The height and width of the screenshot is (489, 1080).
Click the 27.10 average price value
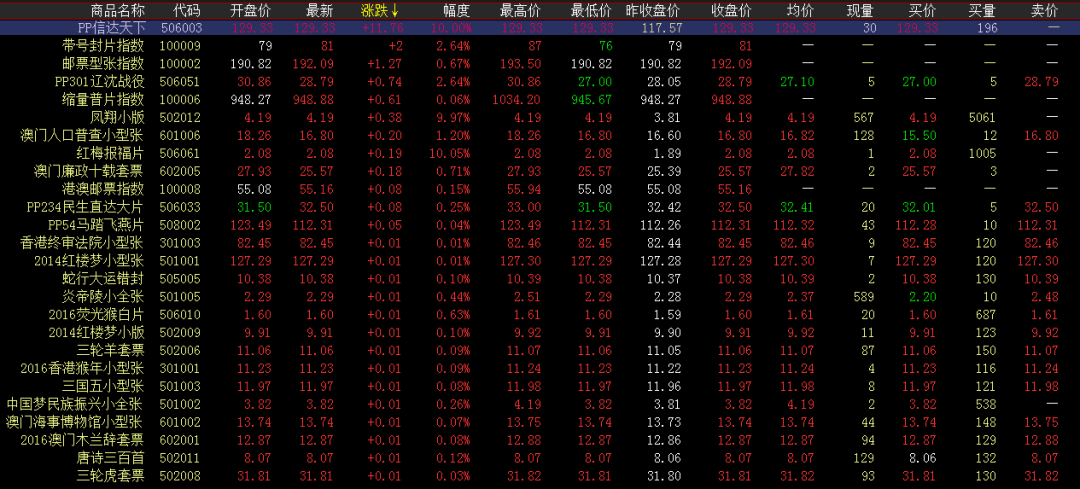(798, 82)
